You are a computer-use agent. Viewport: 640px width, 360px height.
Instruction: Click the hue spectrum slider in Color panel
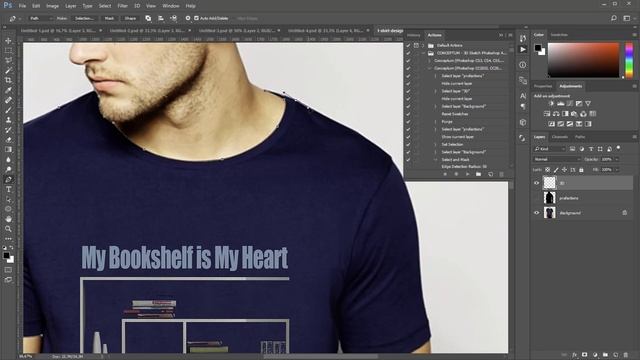tap(629, 60)
